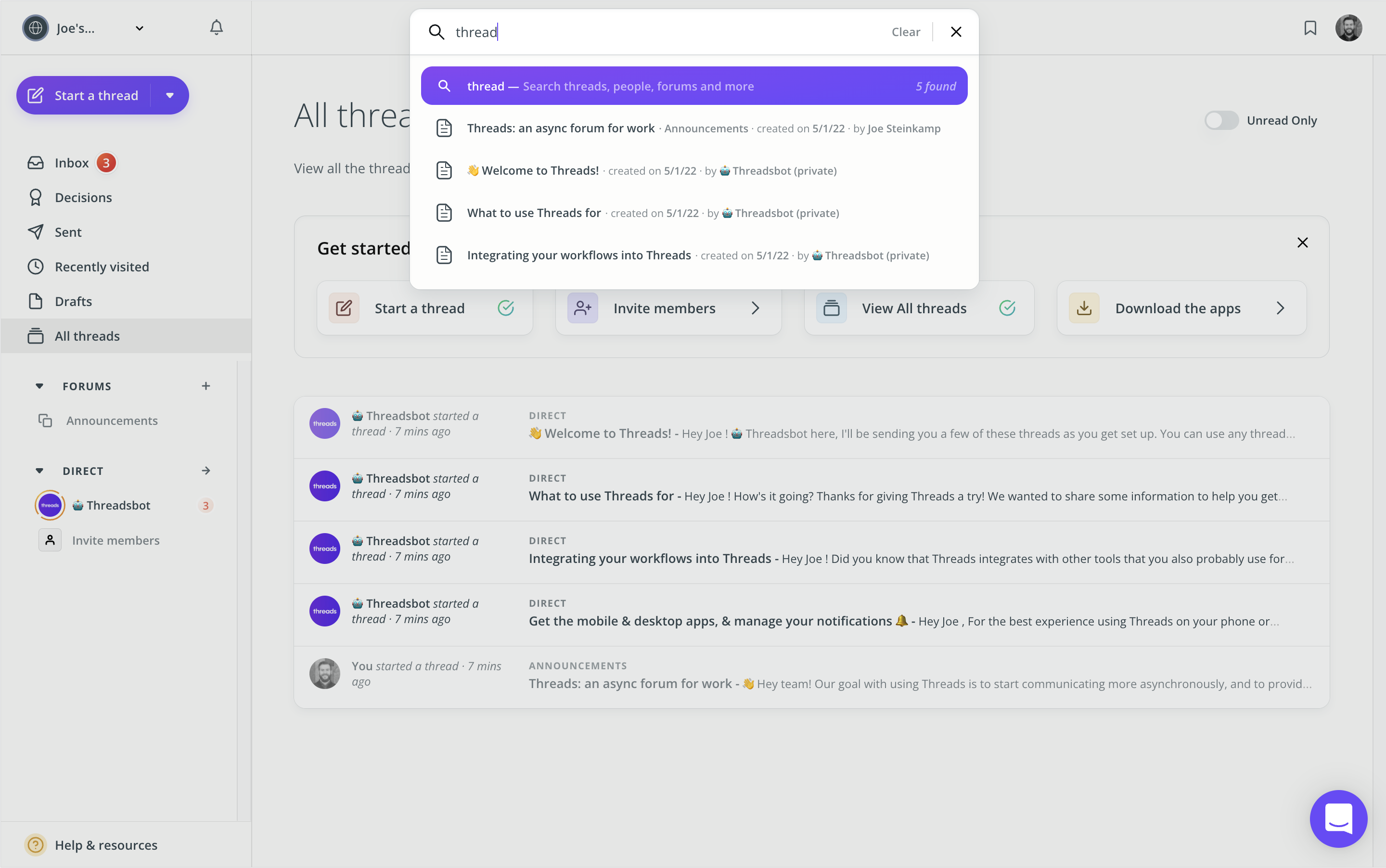Collapse the FORUMS section
This screenshot has height=868, width=1386.
(x=39, y=386)
